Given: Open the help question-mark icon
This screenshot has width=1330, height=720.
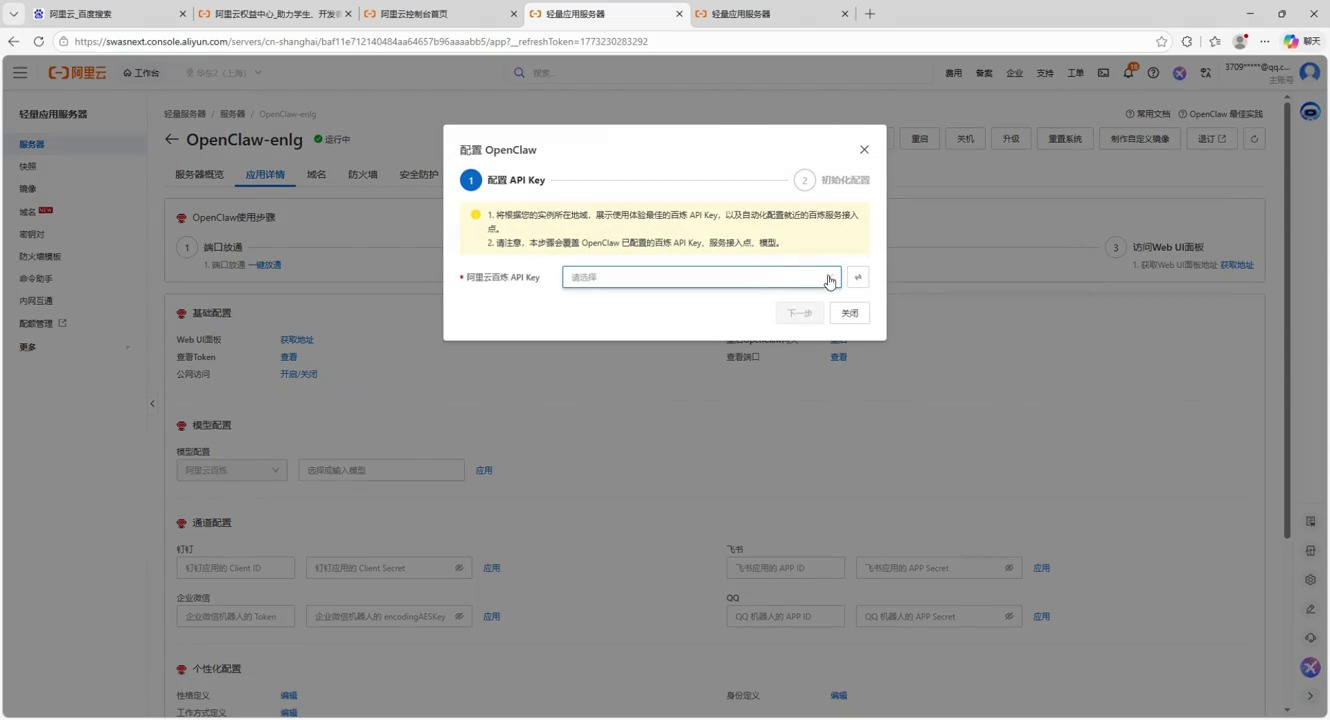Looking at the screenshot, I should pos(1153,73).
